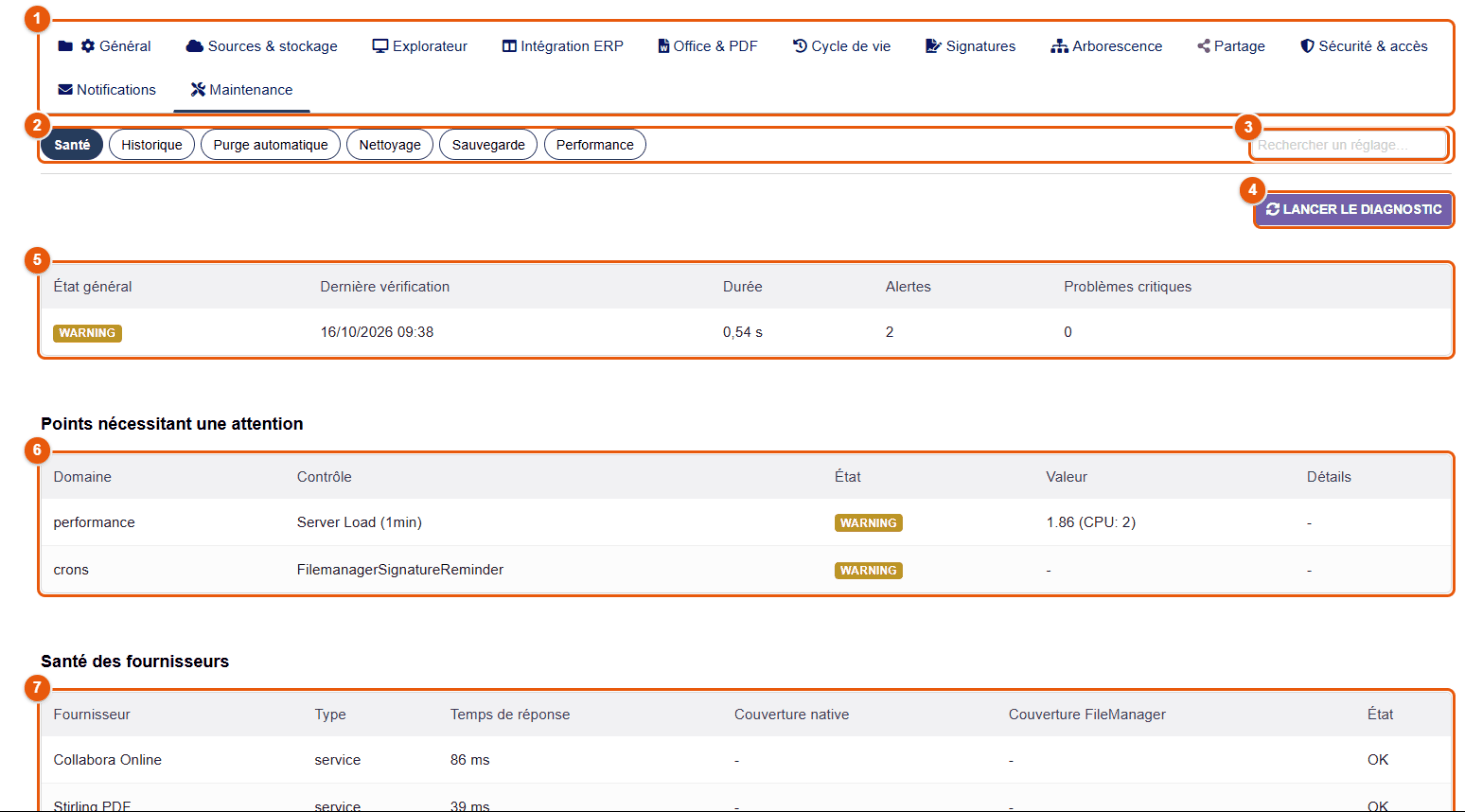The image size is (1465, 812).
Task: Click the signature pen icon of Signatures
Action: point(934,46)
